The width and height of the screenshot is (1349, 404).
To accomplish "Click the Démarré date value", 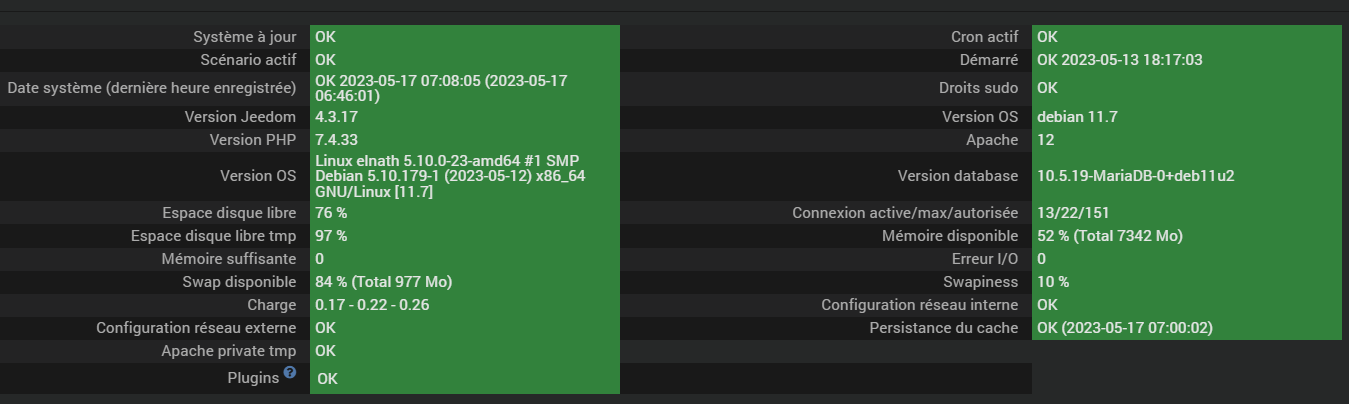I will click(x=1119, y=60).
